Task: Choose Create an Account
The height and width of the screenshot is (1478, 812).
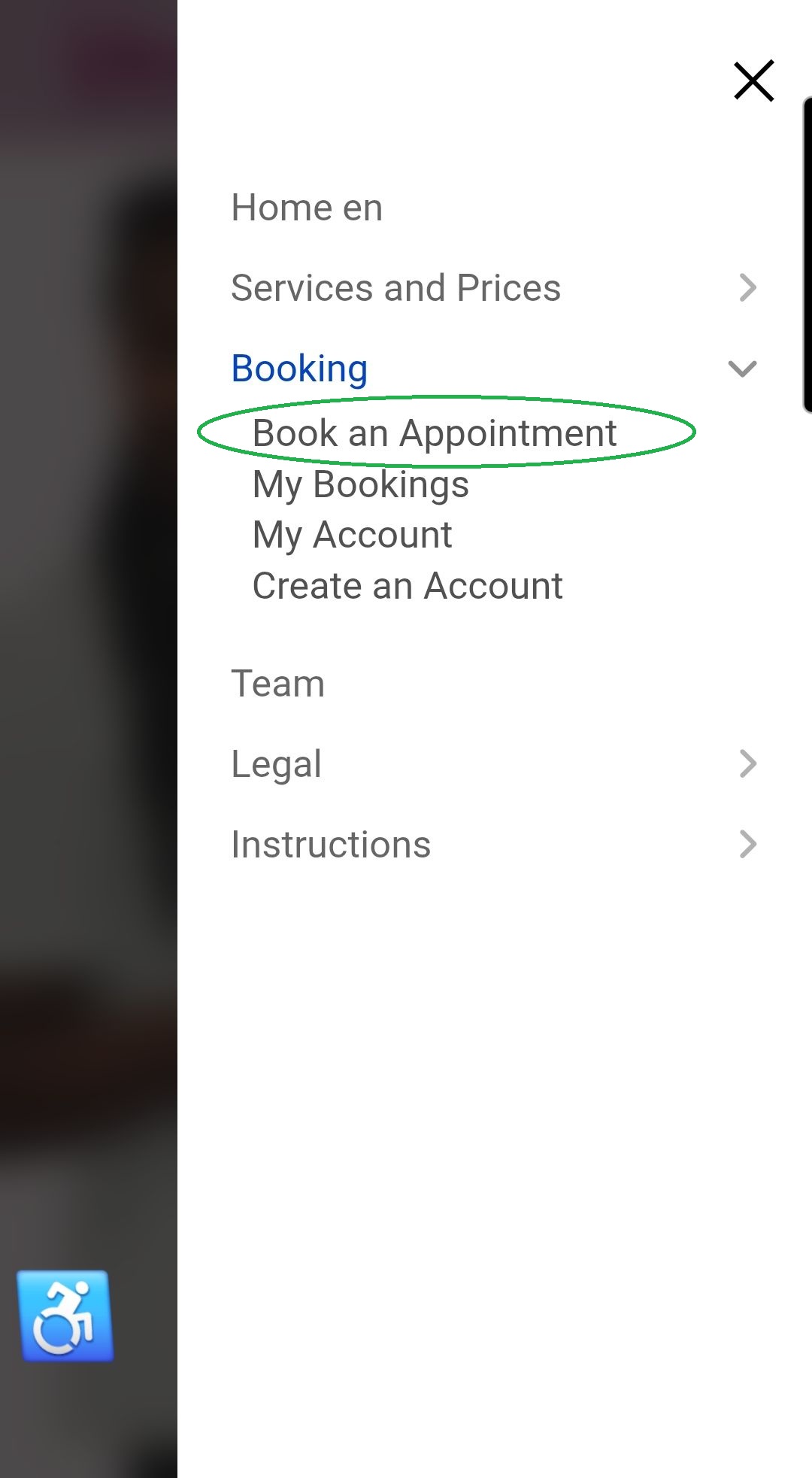Action: tap(408, 586)
